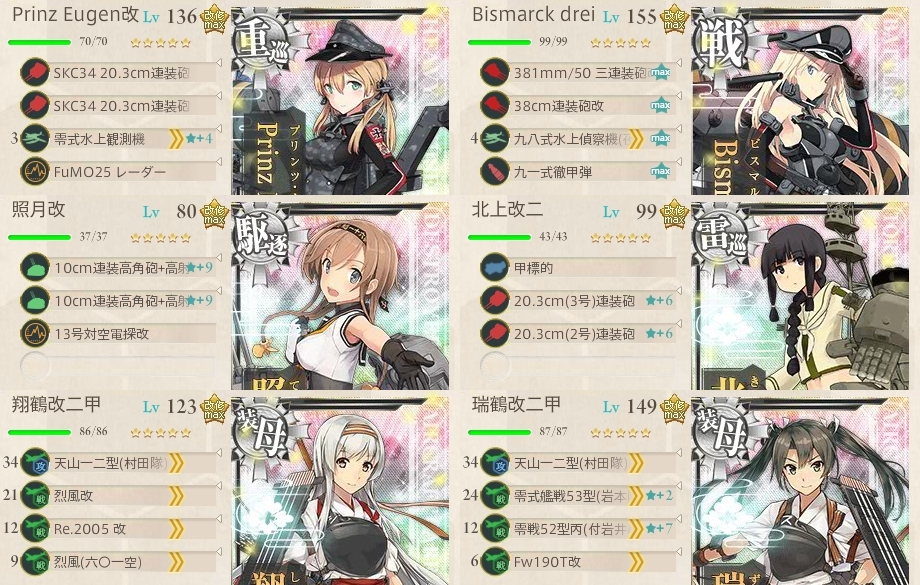Viewport: 920px width, 585px height.
Task: Click the radar icon next to FuMO25 レーダー
Action: [35, 172]
